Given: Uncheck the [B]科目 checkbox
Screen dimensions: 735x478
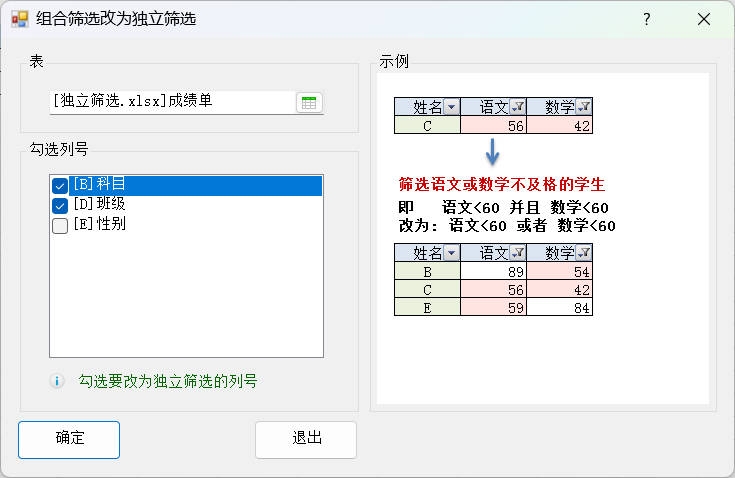Looking at the screenshot, I should [x=60, y=185].
